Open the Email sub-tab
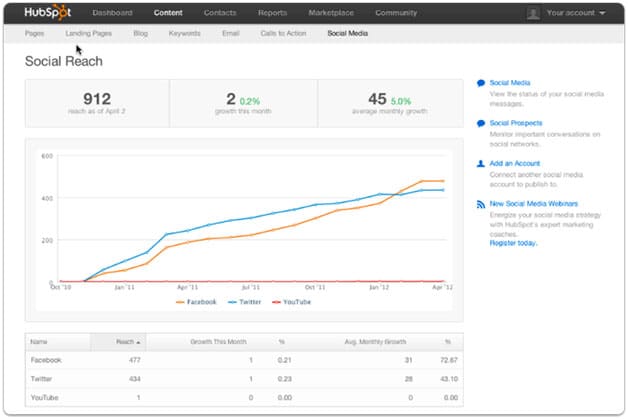The width and height of the screenshot is (628, 419). [231, 33]
